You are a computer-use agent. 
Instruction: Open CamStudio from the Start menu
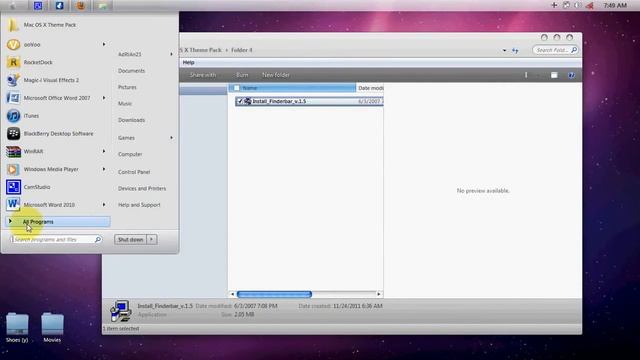pyautogui.click(x=37, y=187)
